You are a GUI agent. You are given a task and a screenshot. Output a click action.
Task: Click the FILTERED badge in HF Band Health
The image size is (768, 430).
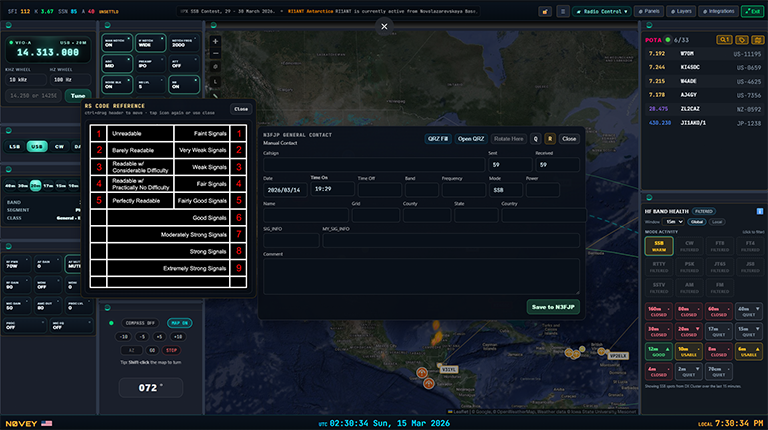[703, 211]
